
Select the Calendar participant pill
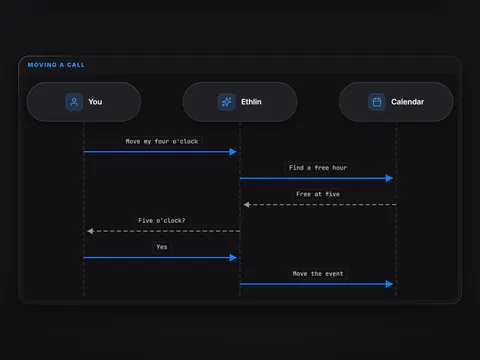tap(396, 102)
